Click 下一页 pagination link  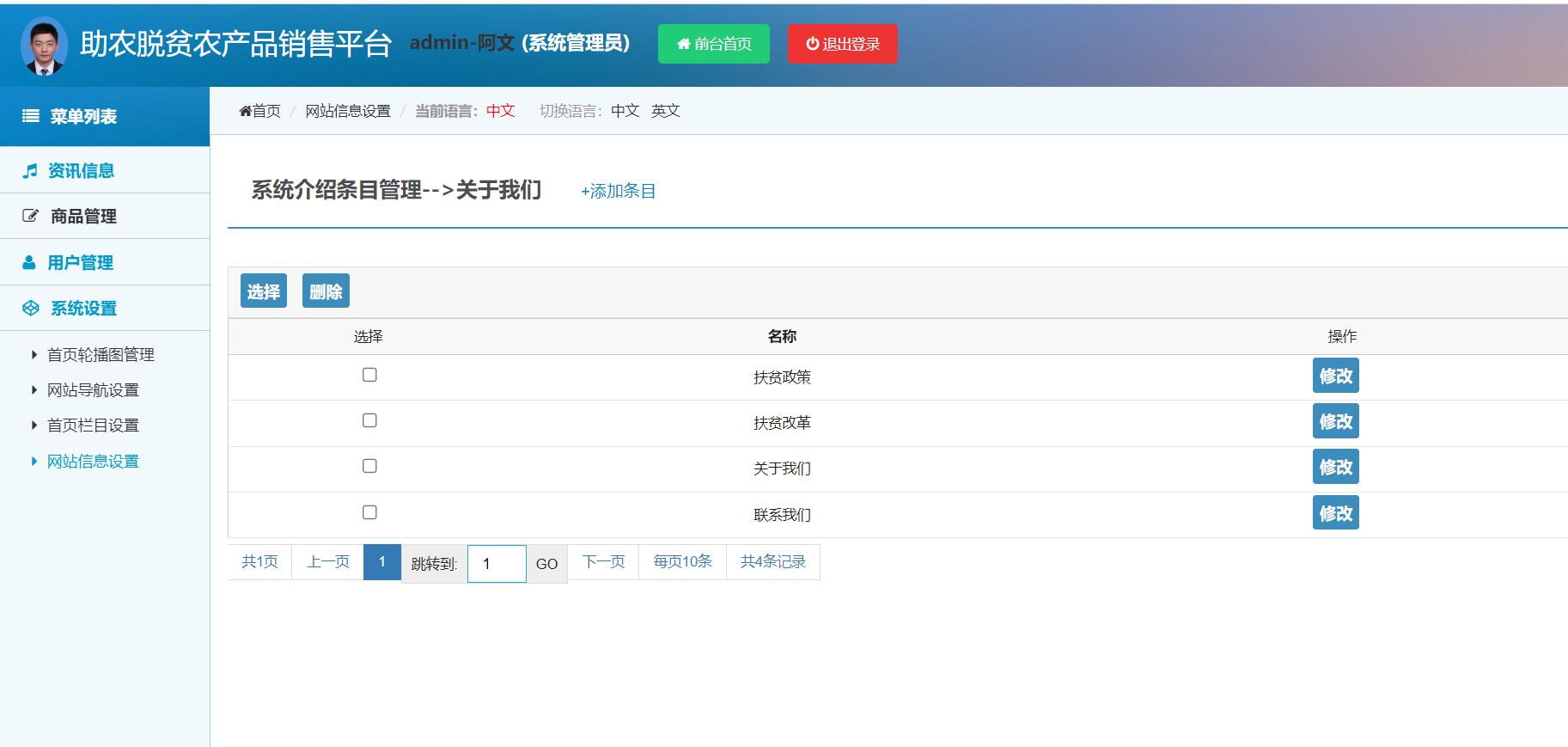[x=604, y=562]
